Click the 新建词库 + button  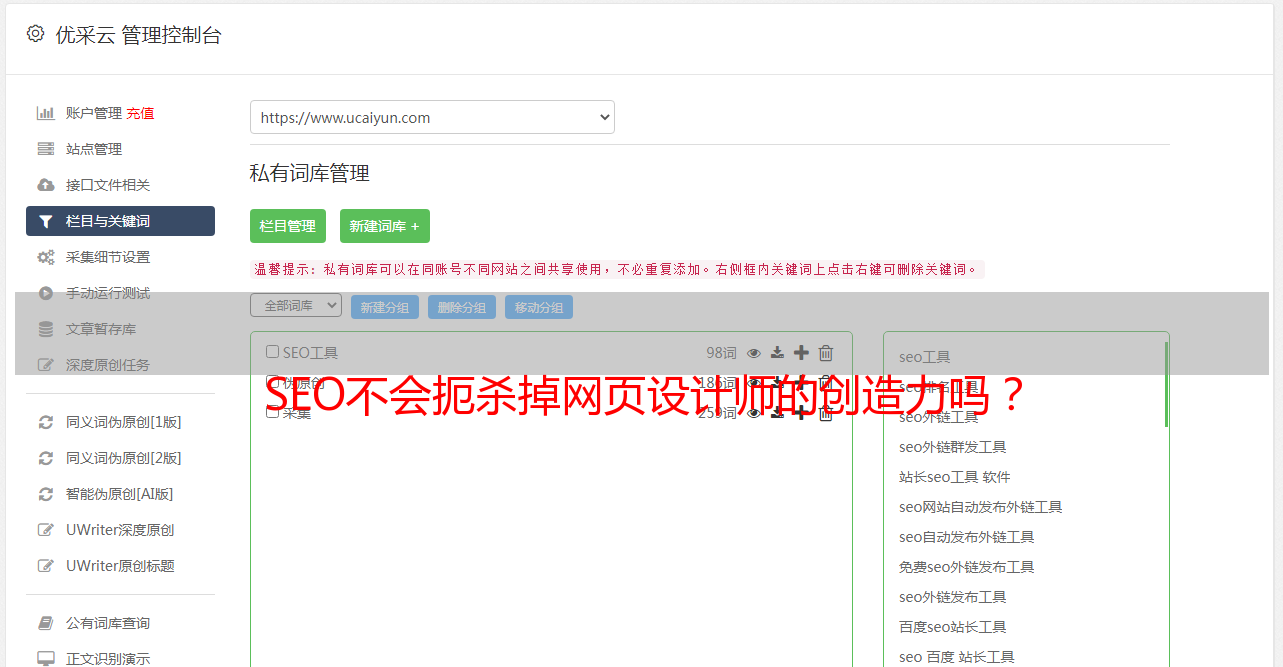(385, 226)
